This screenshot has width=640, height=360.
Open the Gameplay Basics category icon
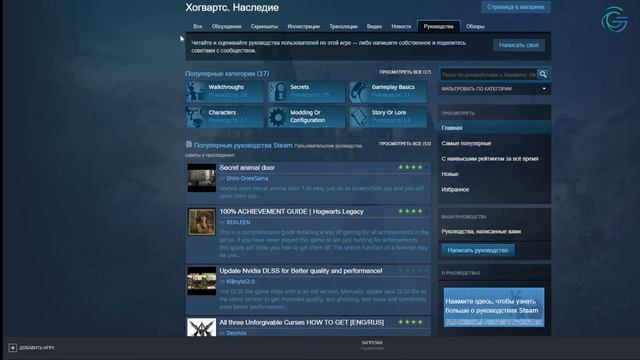359,91
